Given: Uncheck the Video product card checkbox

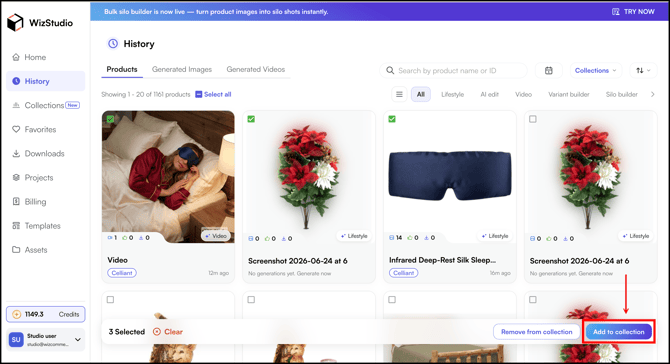Looking at the screenshot, I should [110, 119].
